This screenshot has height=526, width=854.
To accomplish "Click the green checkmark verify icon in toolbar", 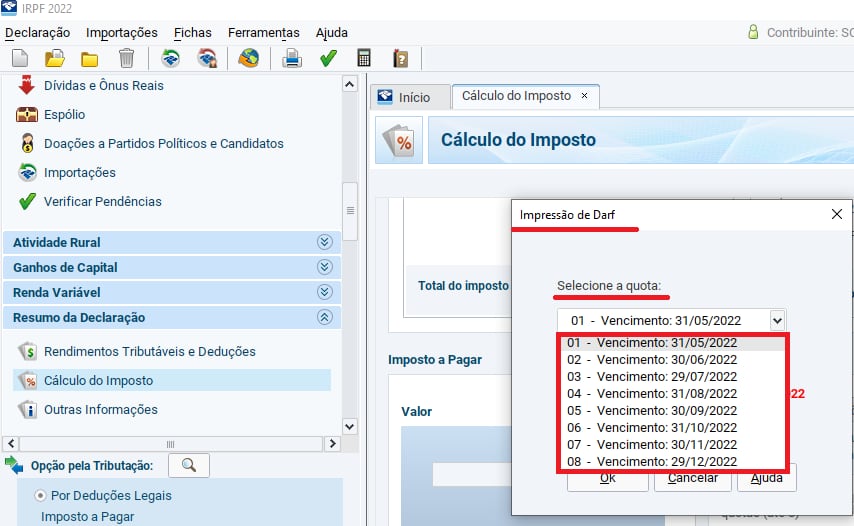I will coord(327,58).
